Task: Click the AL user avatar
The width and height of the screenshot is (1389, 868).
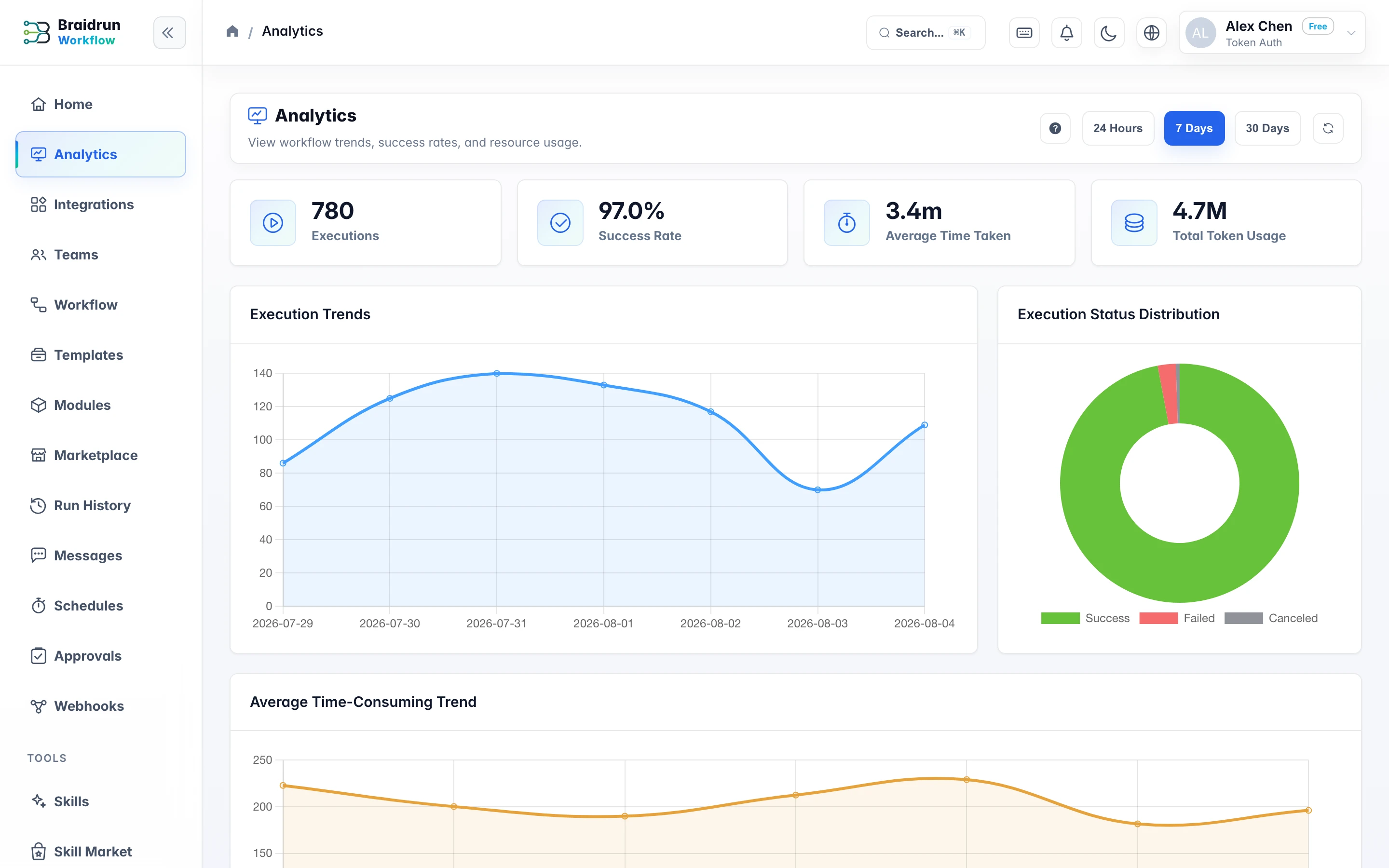Action: pos(1200,33)
